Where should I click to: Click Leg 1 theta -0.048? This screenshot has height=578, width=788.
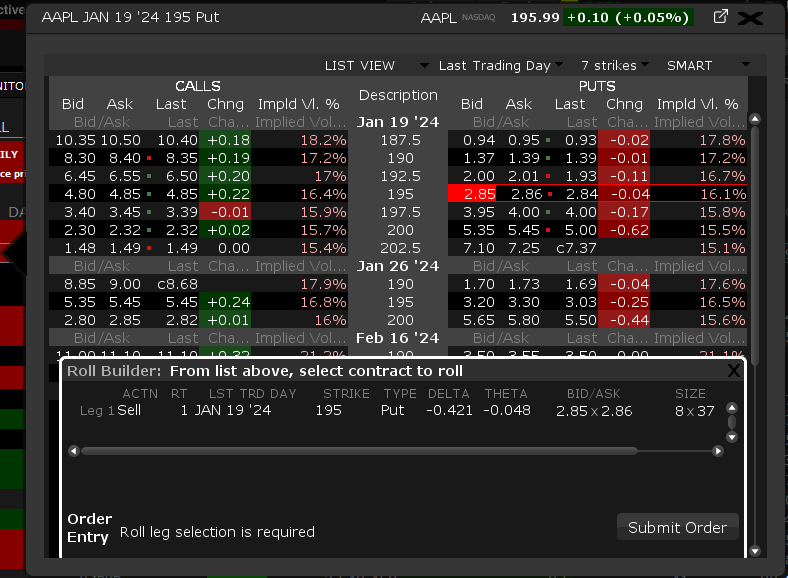tap(507, 410)
